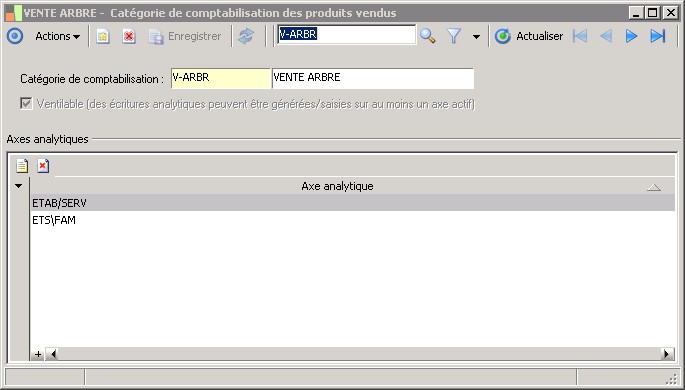Click the Actualiser refresh button
This screenshot has width=685, height=390.
529,36
